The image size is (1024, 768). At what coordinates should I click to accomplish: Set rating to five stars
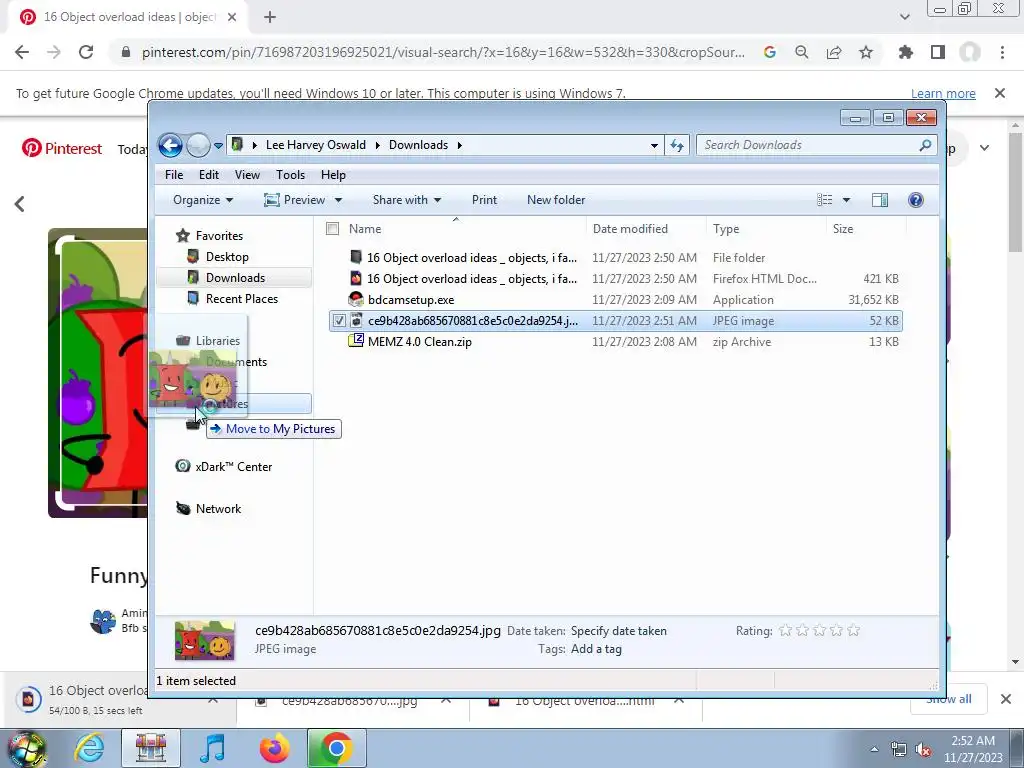(854, 630)
